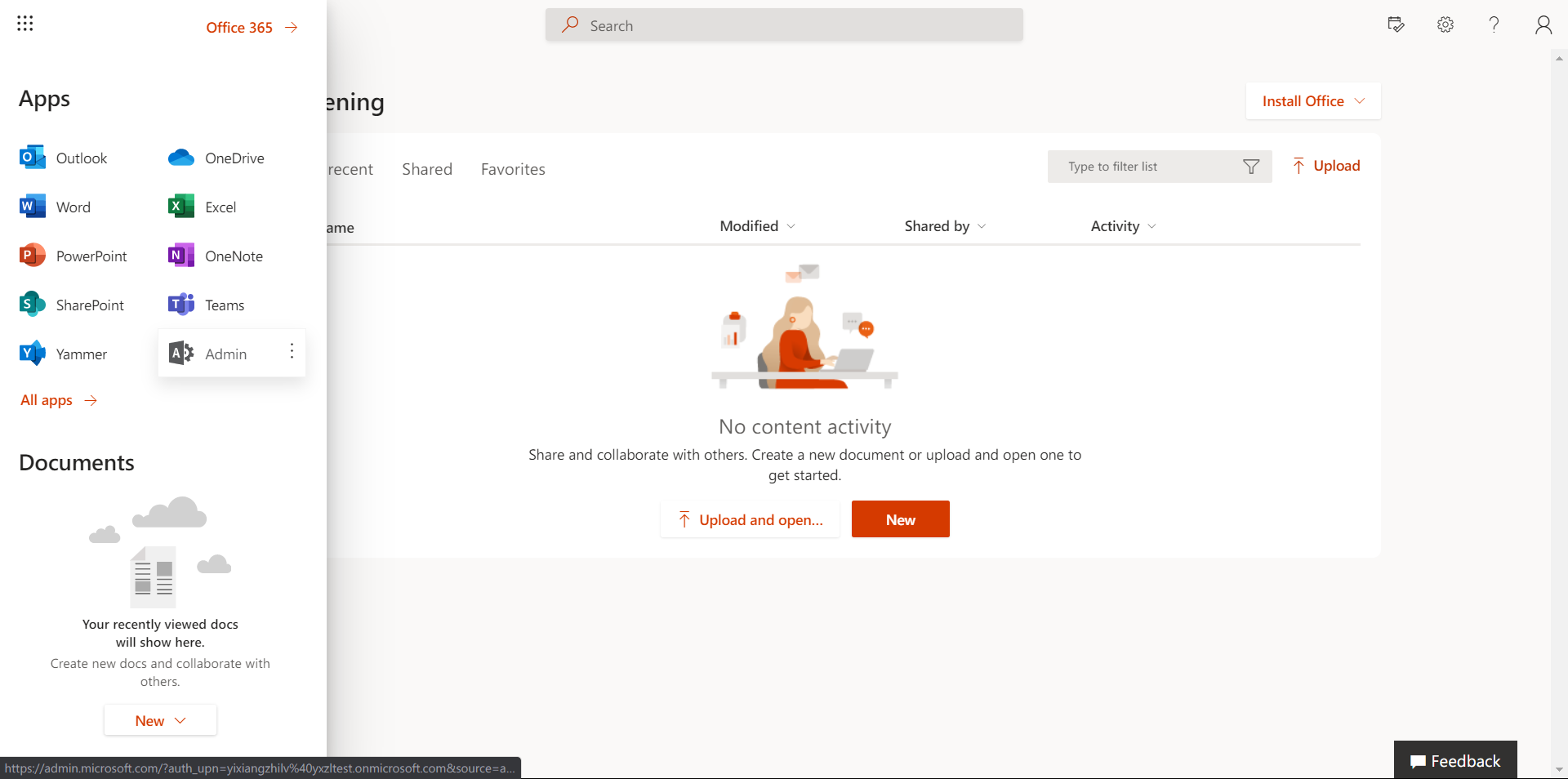The height and width of the screenshot is (779, 1568).
Task: Click the Upload and open button
Action: pos(750,519)
